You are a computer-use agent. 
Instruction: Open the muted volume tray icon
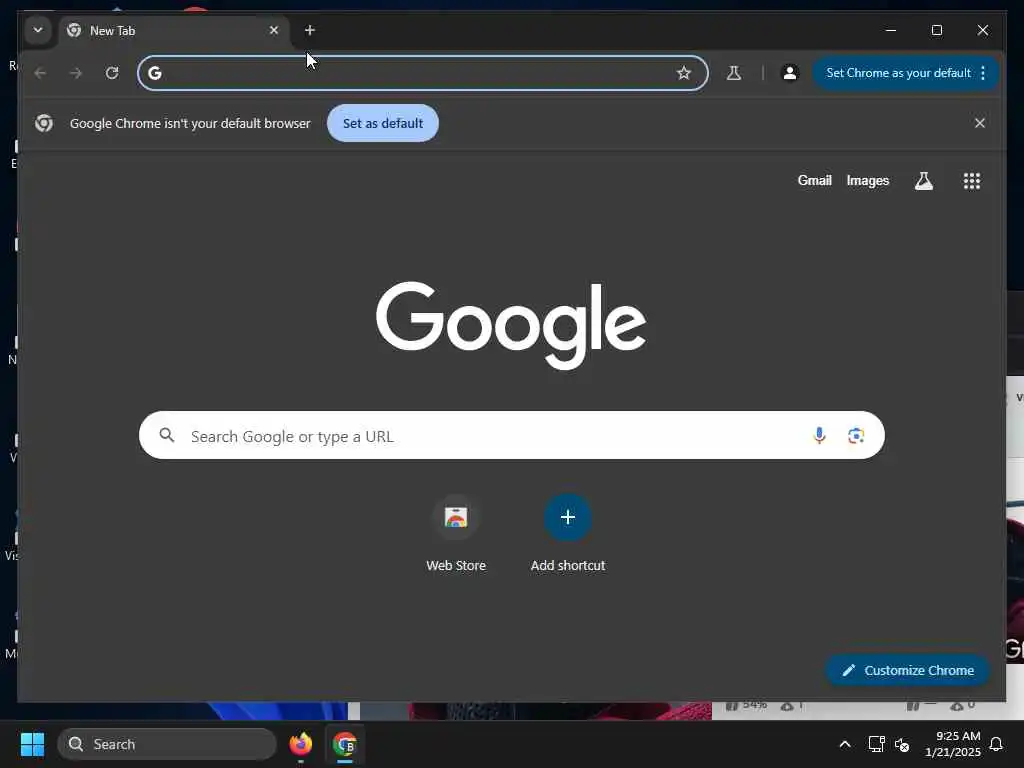(902, 744)
